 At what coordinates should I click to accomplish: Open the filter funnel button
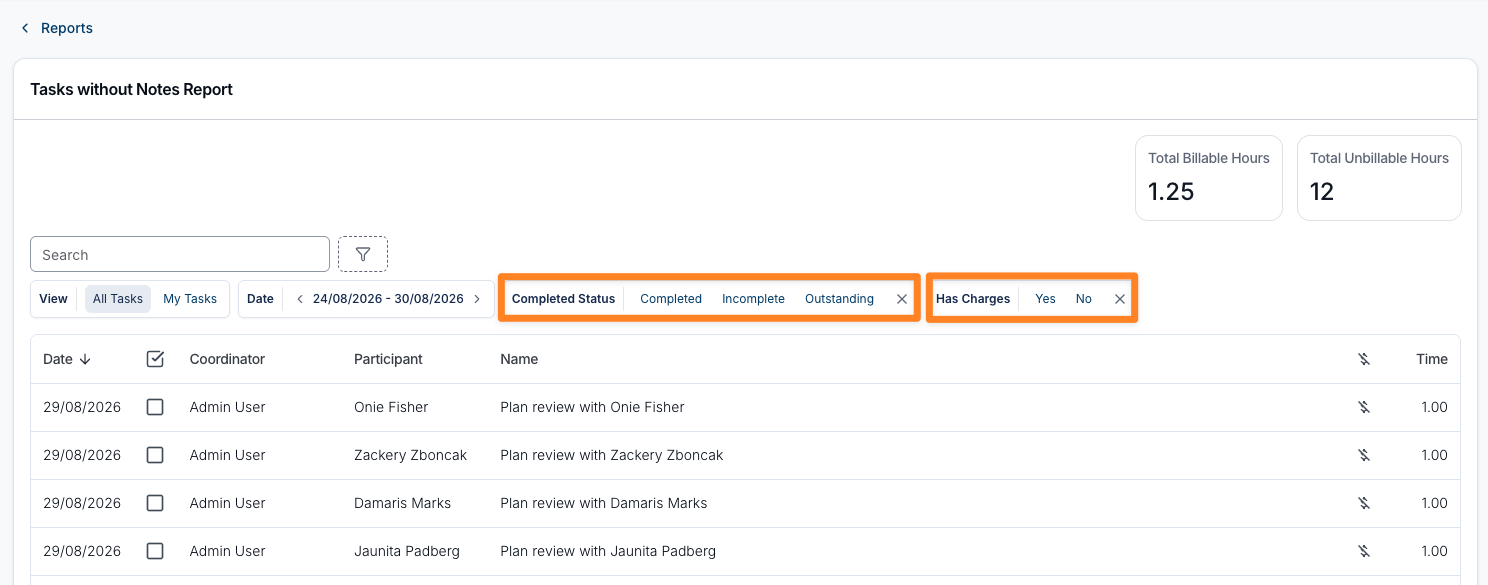point(363,254)
